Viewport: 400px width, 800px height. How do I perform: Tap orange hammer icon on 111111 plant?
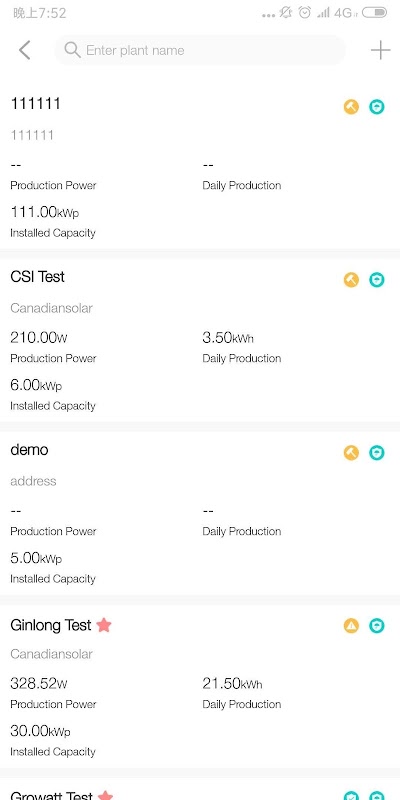(x=351, y=107)
